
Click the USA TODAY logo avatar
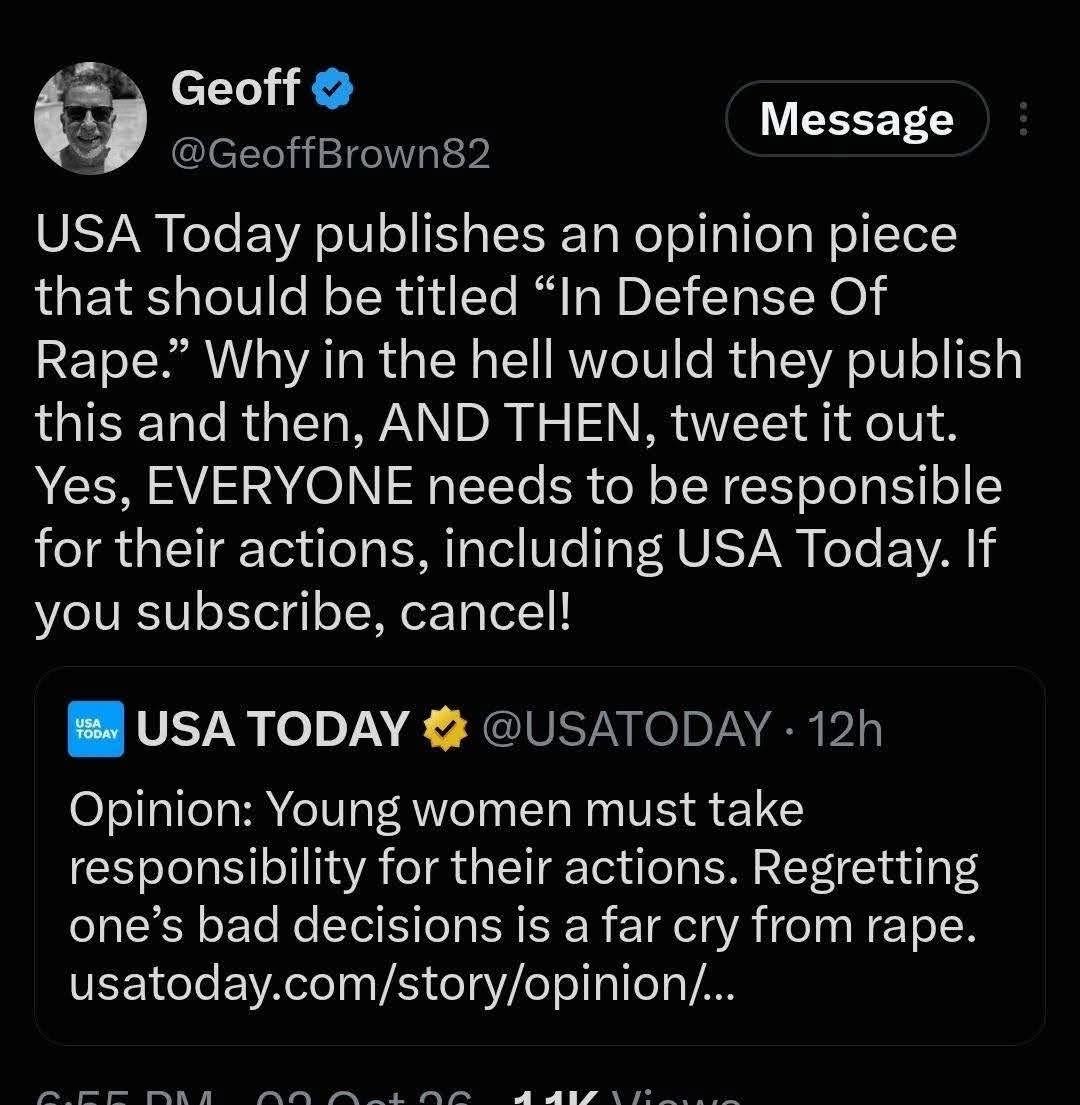click(96, 729)
